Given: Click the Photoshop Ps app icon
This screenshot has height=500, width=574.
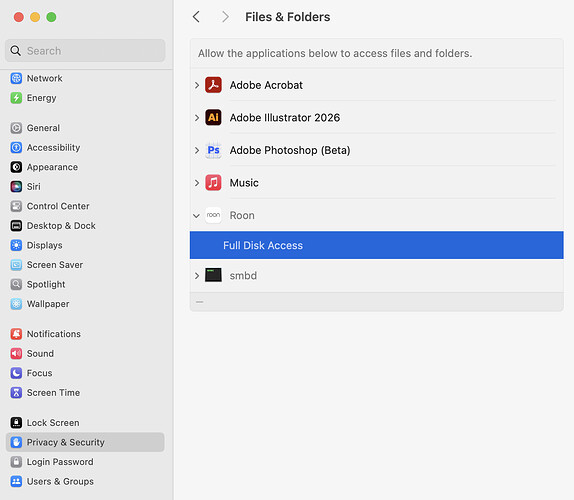Looking at the screenshot, I should click(213, 150).
